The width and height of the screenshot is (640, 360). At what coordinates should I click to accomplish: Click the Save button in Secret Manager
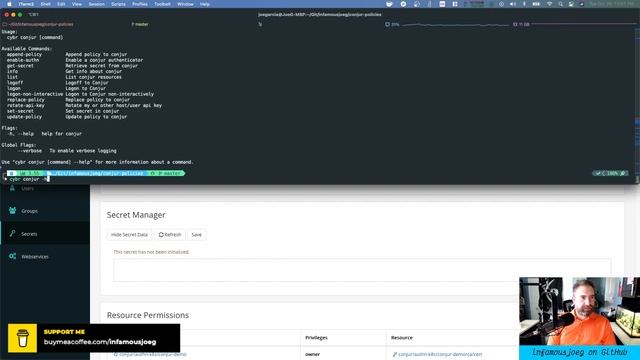pyautogui.click(x=197, y=235)
